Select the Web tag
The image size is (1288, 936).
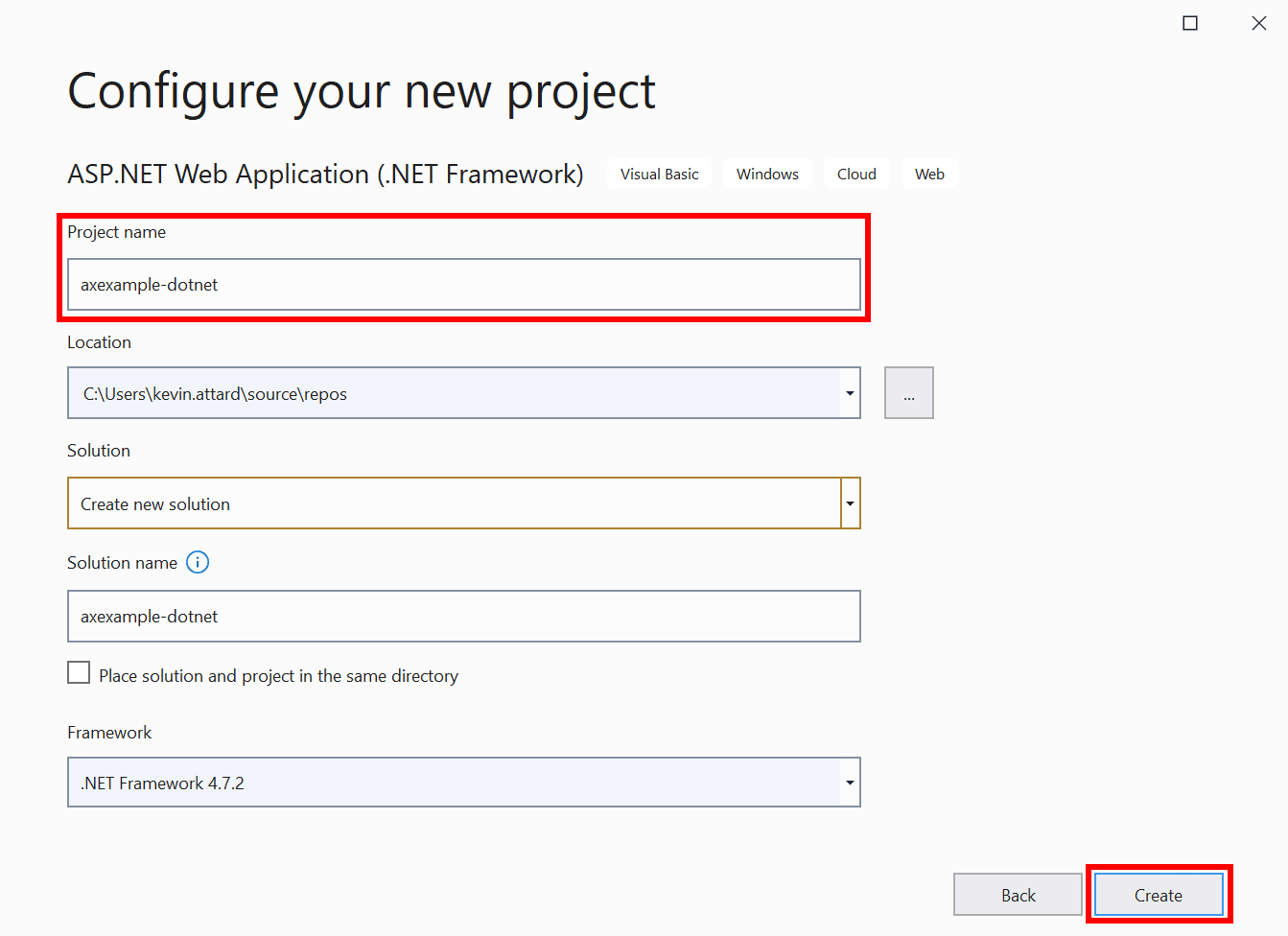coord(929,174)
